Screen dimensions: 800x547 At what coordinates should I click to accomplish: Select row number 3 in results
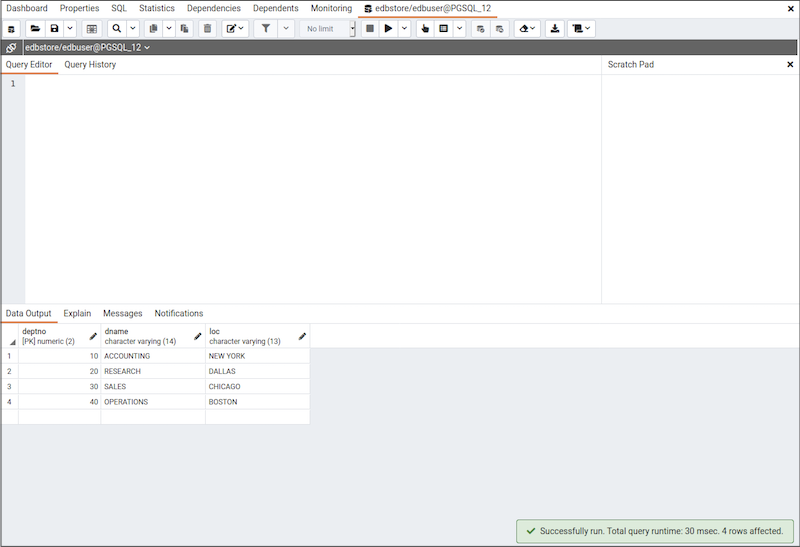click(x=9, y=386)
